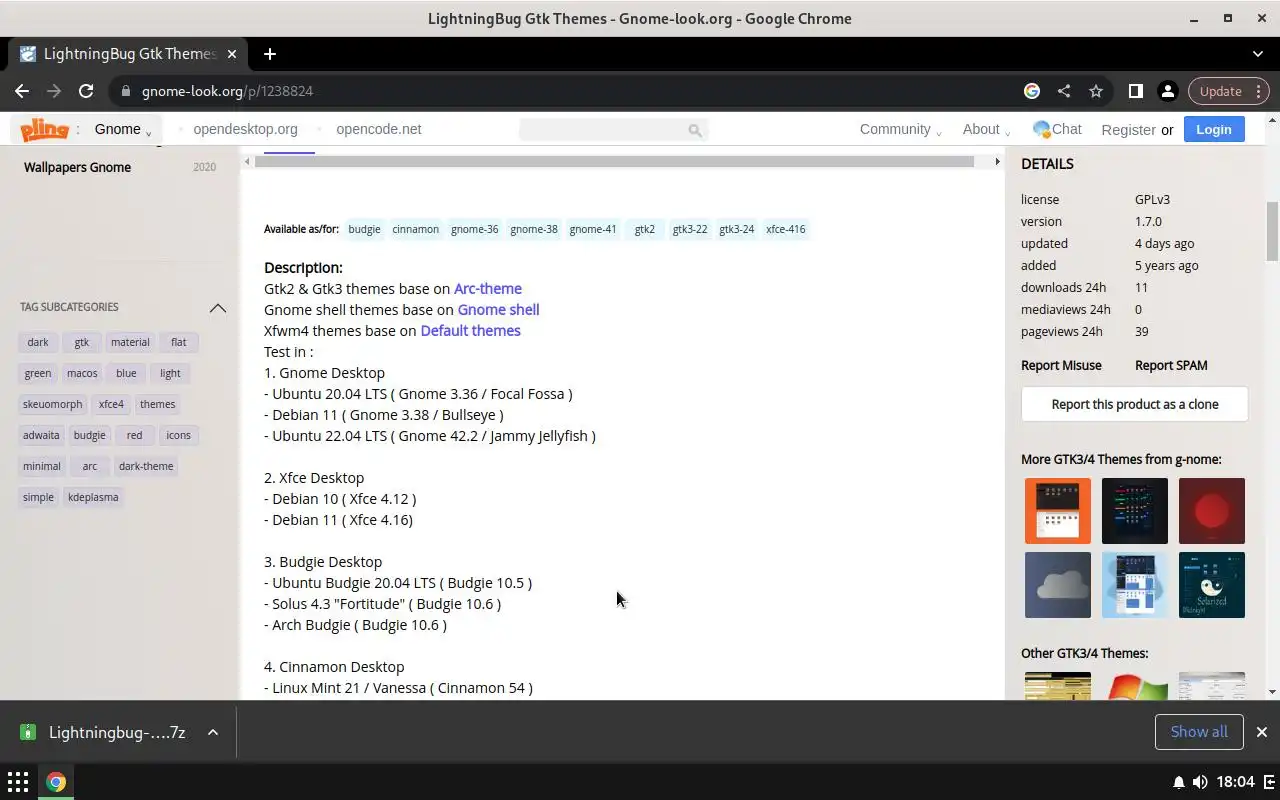Screen dimensions: 1280x800
Task: Select the material tag
Action: point(130,342)
